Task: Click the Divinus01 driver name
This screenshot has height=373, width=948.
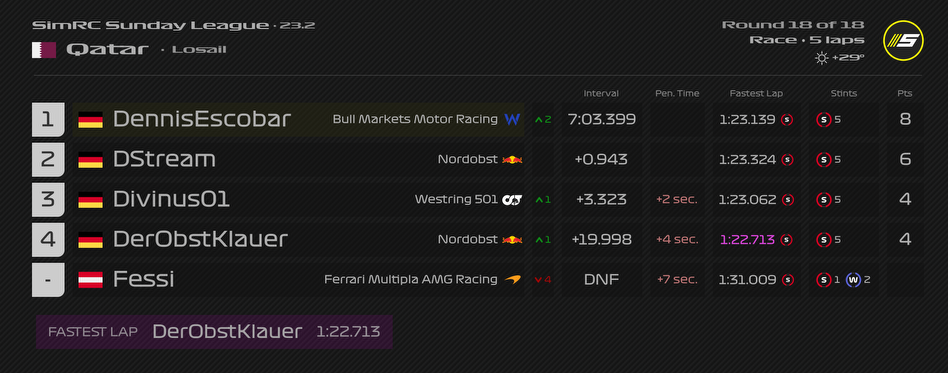Action: click(171, 199)
